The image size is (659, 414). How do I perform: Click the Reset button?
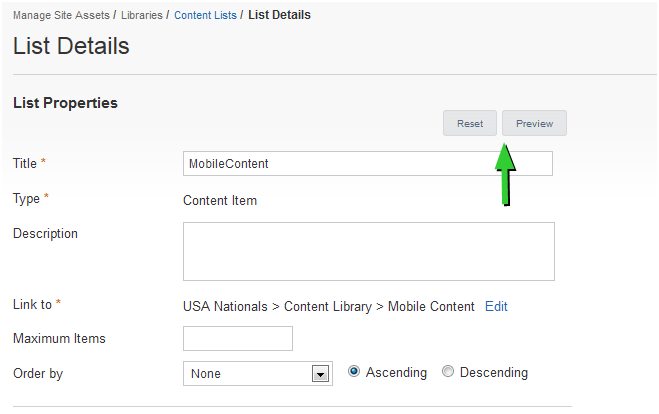click(469, 123)
